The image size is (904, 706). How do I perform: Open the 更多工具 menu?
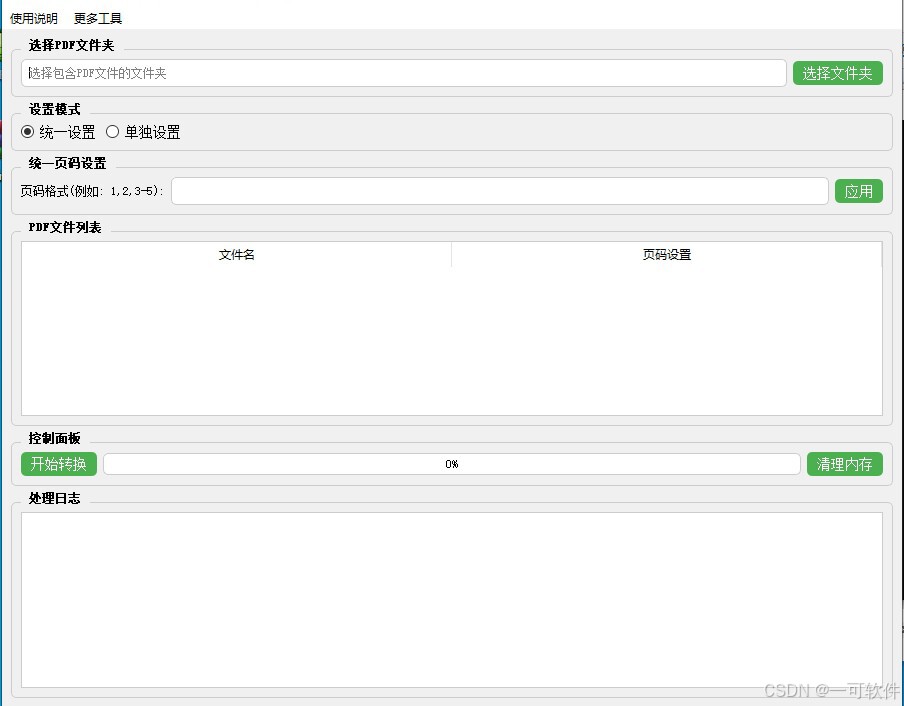click(x=97, y=18)
